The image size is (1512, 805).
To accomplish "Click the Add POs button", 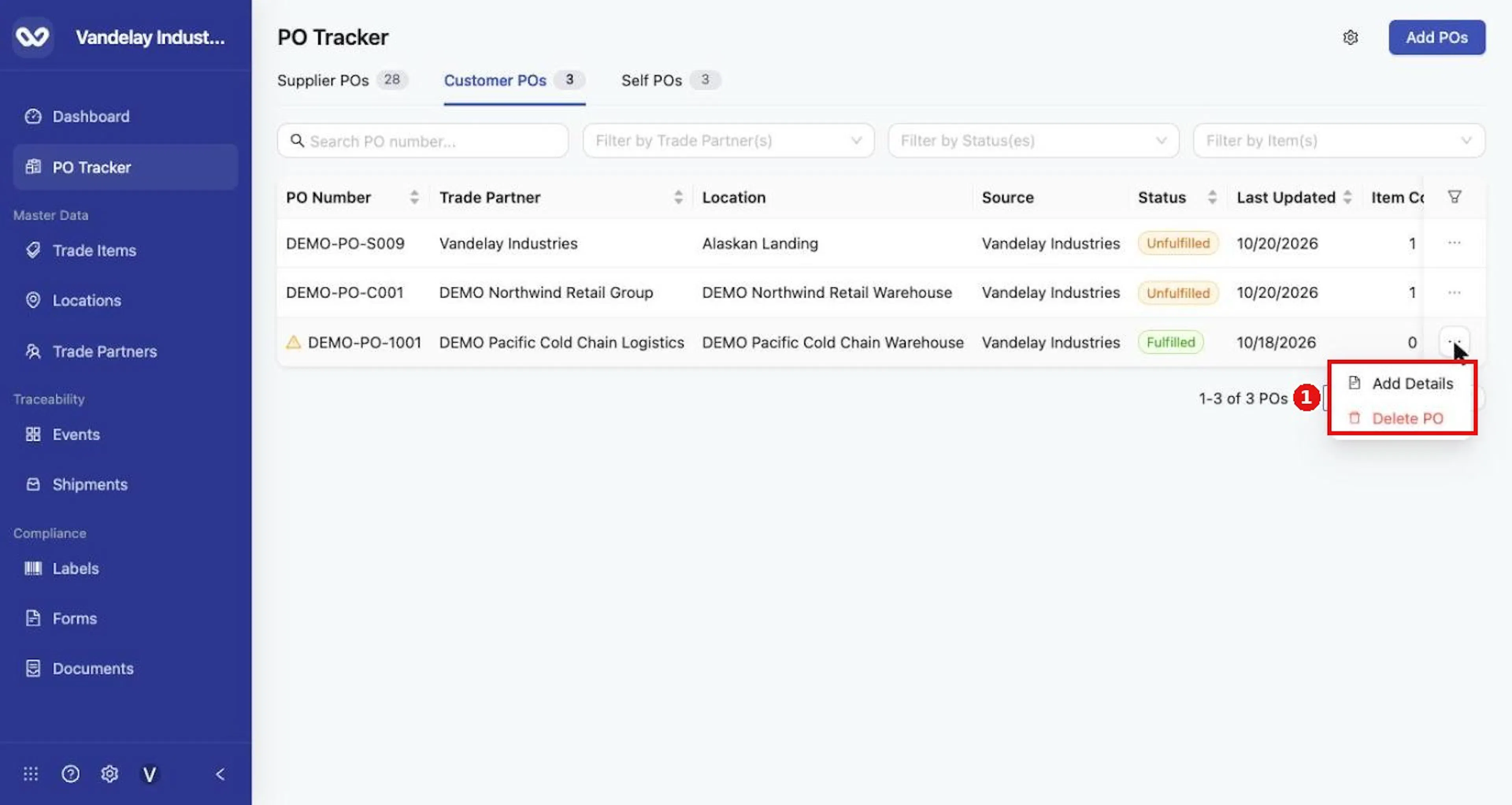I will (1437, 37).
